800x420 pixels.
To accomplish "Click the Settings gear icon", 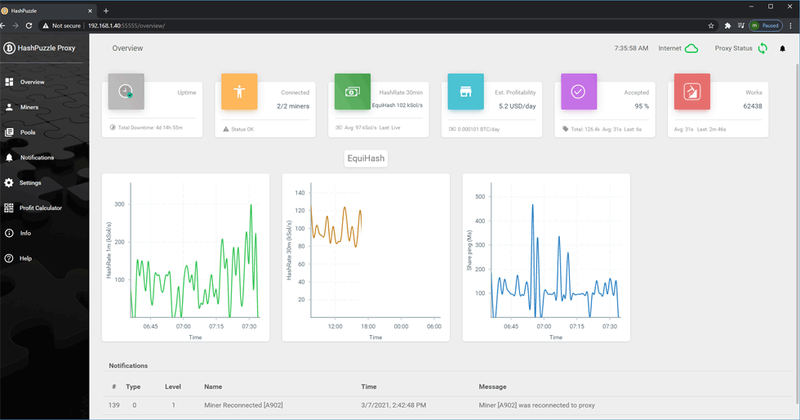I will tap(9, 183).
